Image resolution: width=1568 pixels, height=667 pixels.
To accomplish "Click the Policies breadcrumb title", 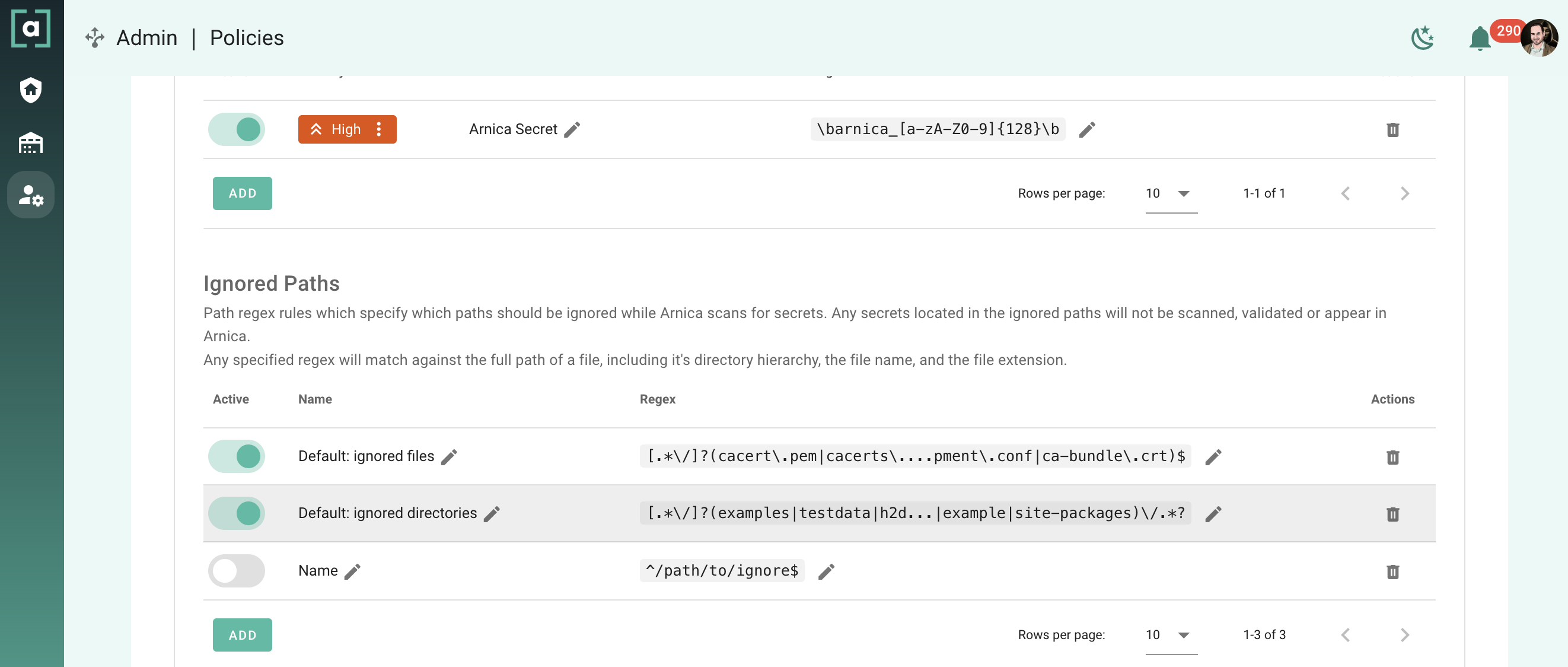I will coord(247,38).
